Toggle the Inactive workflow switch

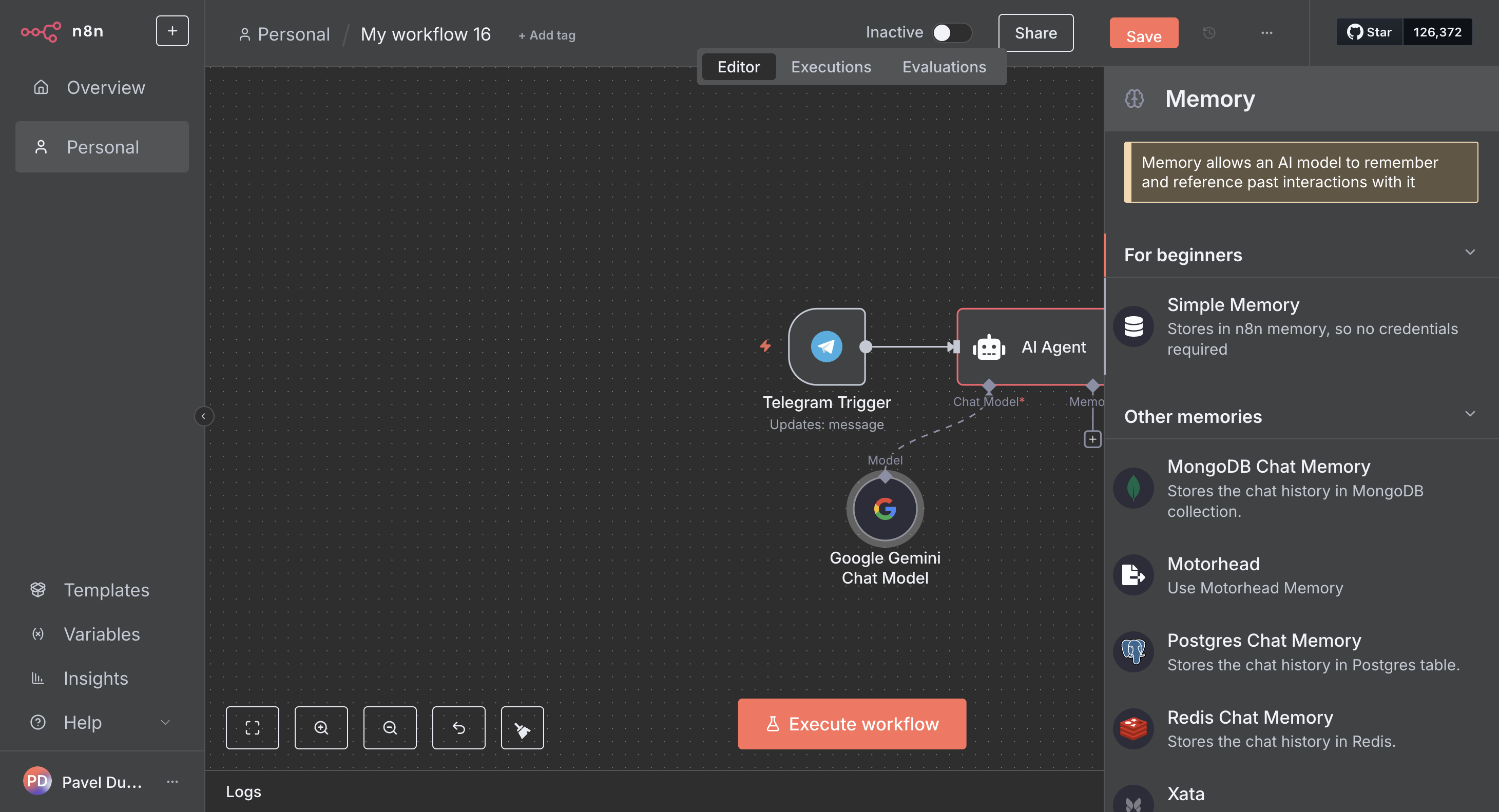click(x=951, y=32)
